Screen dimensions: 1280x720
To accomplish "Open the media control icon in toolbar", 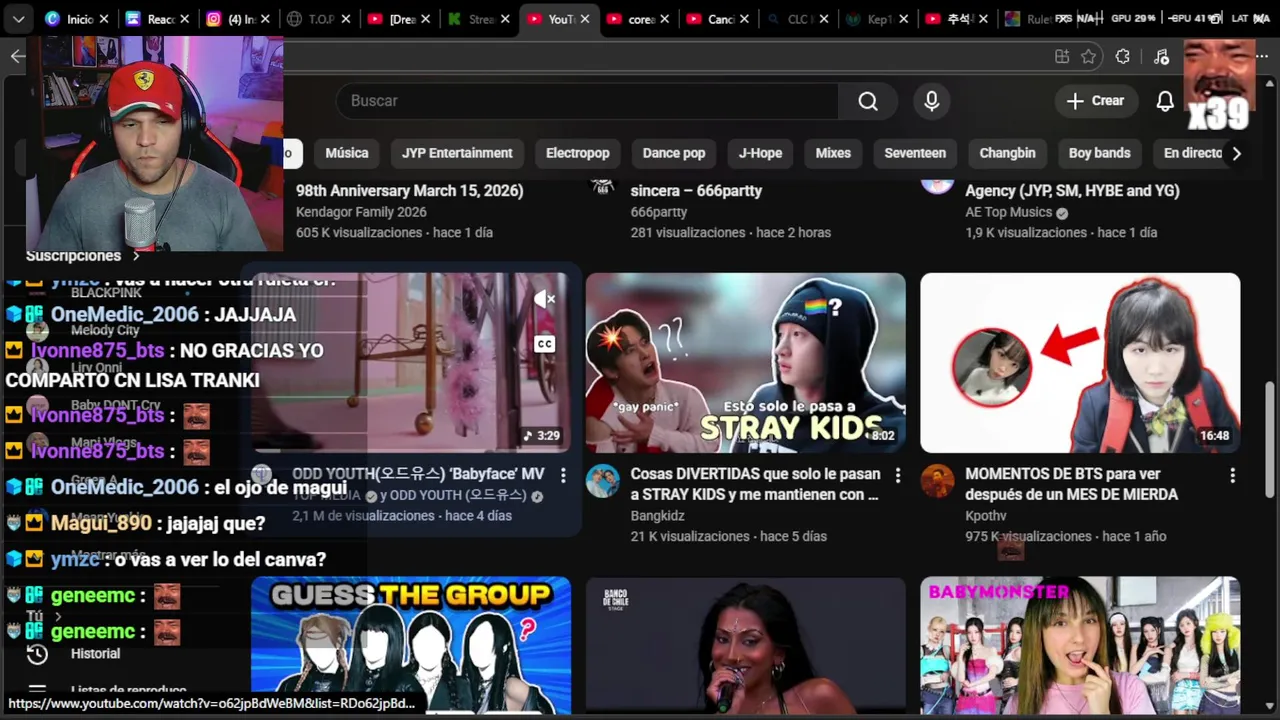I will pos(1161,57).
